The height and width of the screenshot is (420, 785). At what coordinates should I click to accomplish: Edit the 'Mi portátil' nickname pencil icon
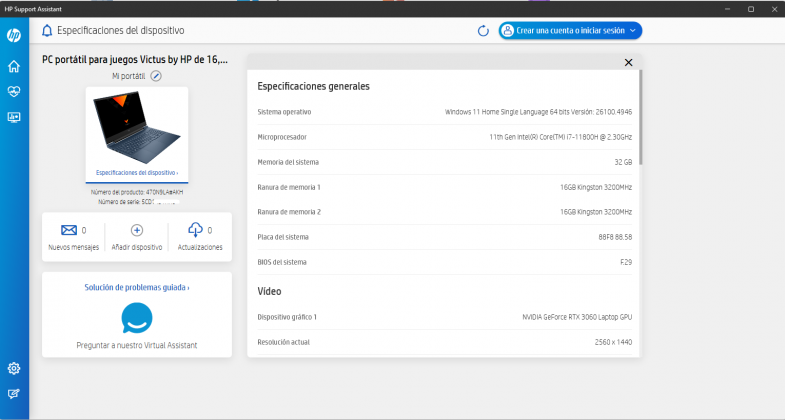156,76
